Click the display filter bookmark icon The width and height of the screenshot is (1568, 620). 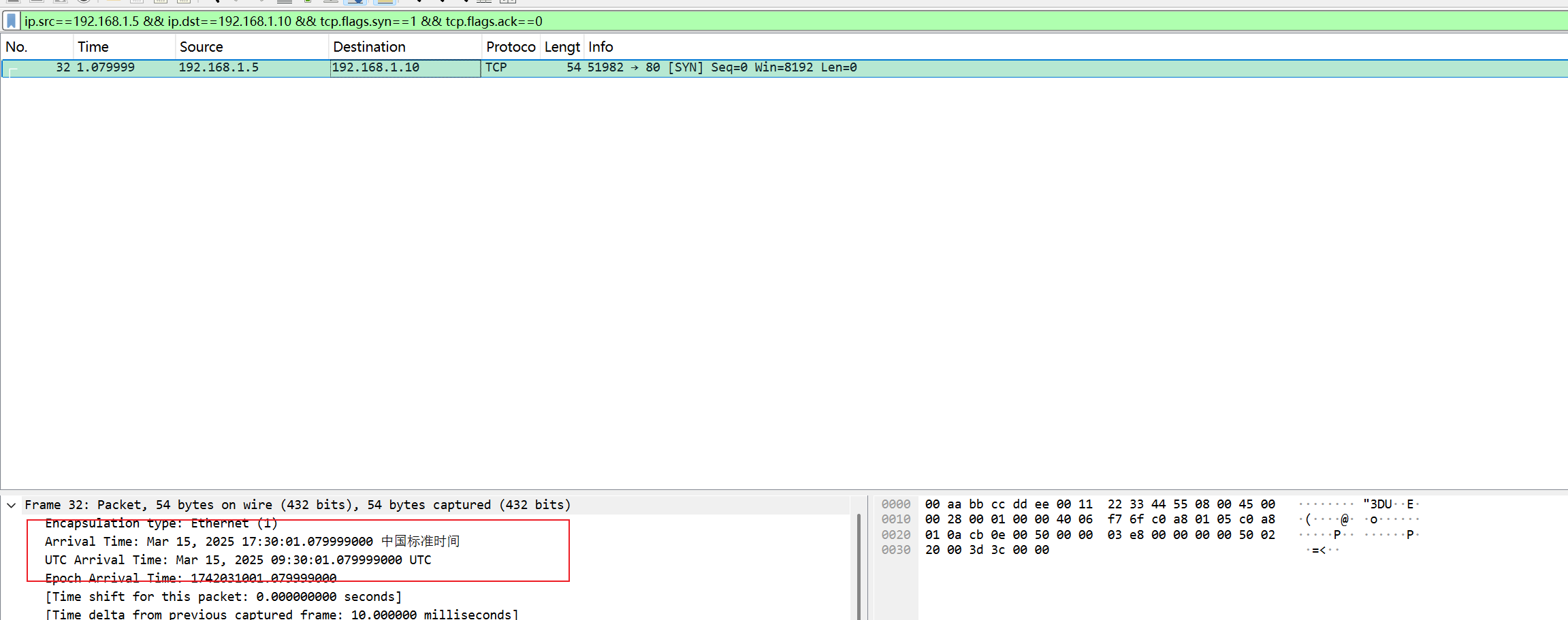click(11, 21)
